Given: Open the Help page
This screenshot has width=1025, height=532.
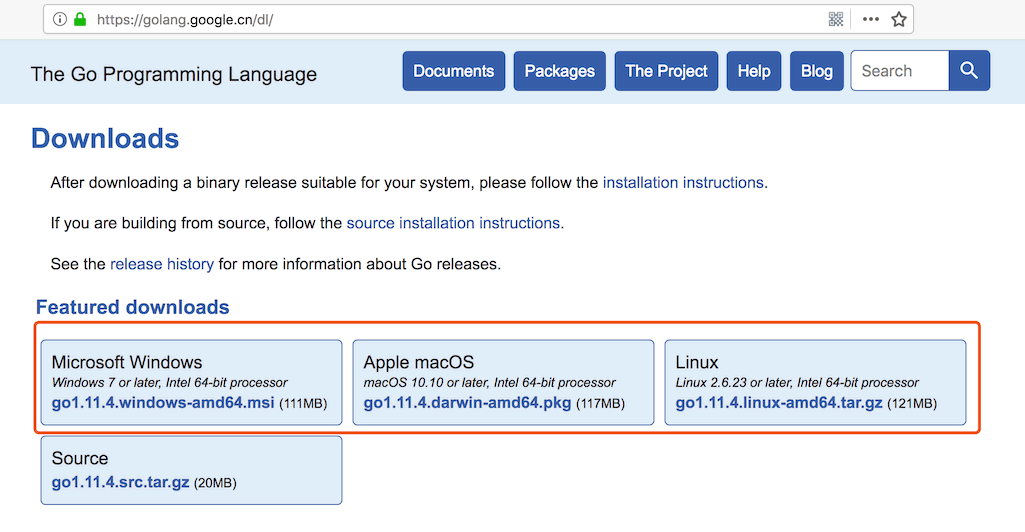Looking at the screenshot, I should coord(754,71).
